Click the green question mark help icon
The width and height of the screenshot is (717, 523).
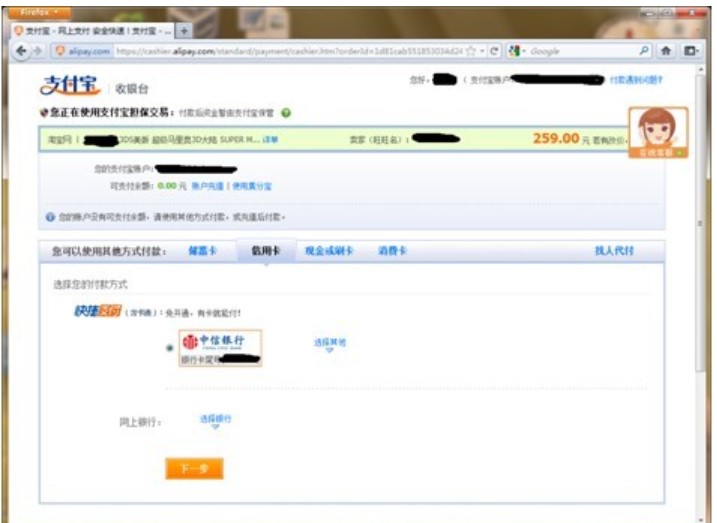[x=286, y=113]
